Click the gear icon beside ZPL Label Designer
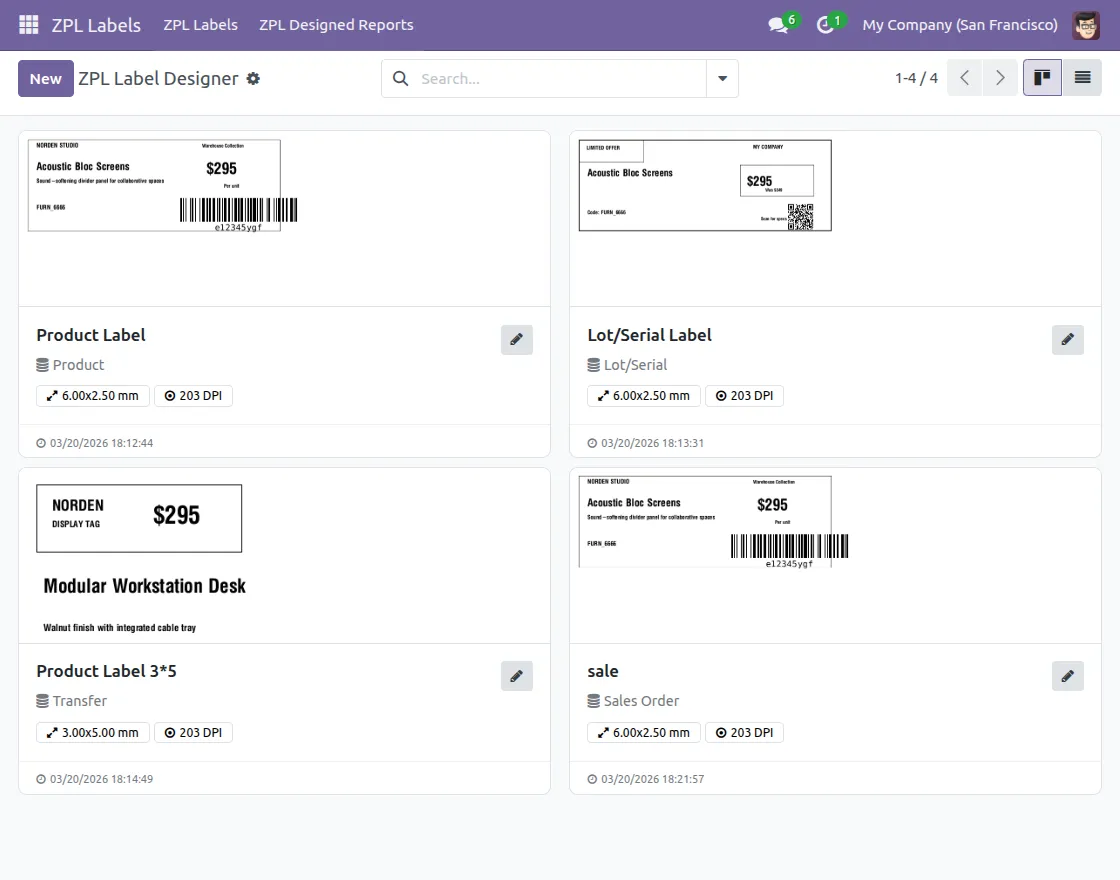The image size is (1120, 880). click(253, 79)
